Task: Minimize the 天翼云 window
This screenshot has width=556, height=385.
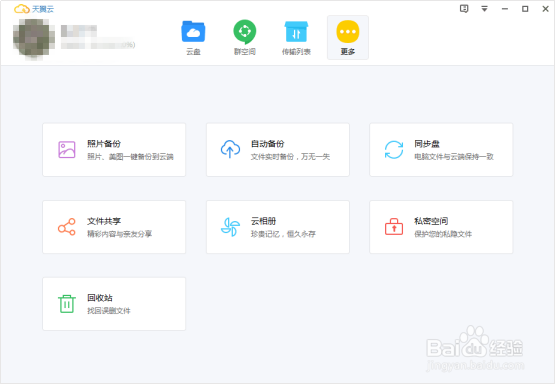Action: coord(505,9)
